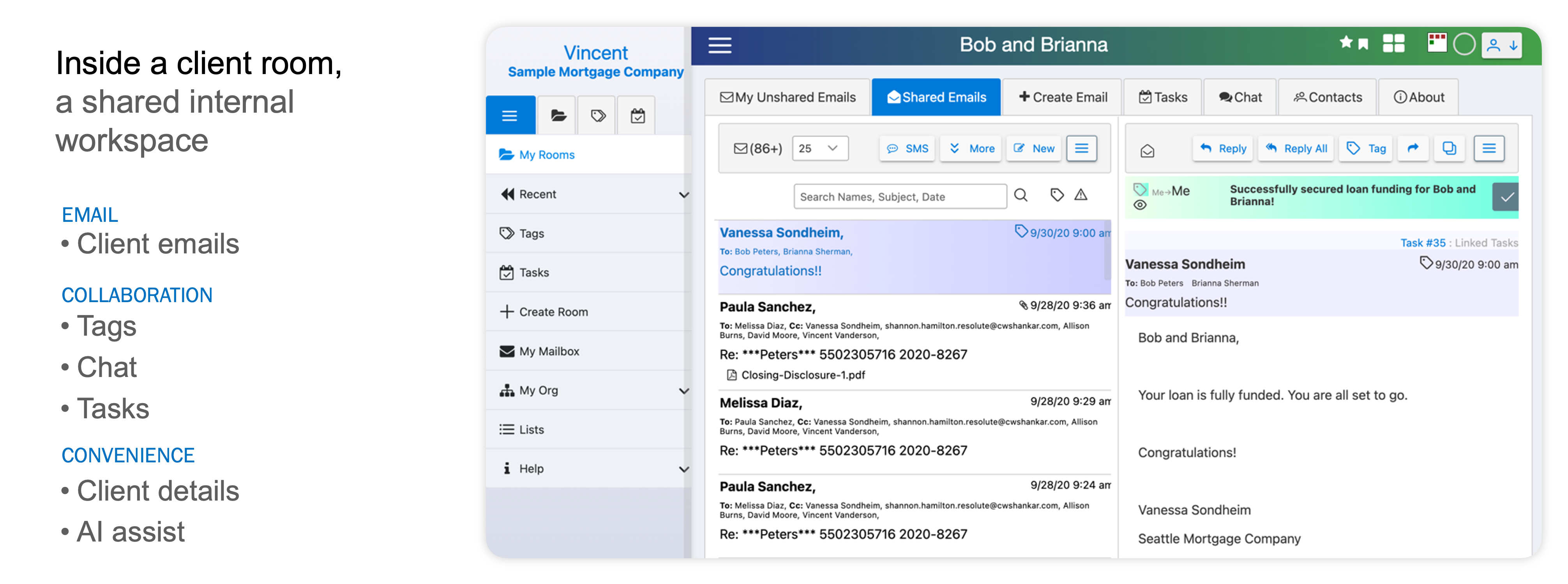
Task: Click the tag icon on Vanessa Sondheim email row
Action: pos(1021,232)
